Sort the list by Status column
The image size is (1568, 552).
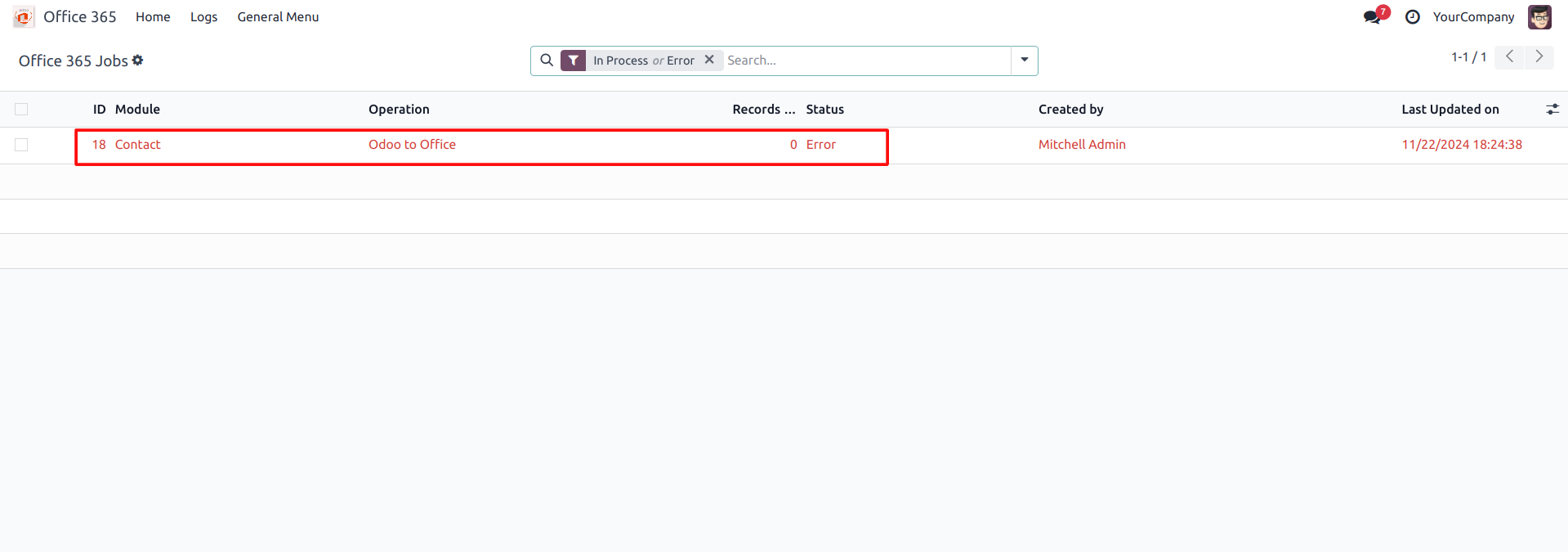(x=824, y=110)
